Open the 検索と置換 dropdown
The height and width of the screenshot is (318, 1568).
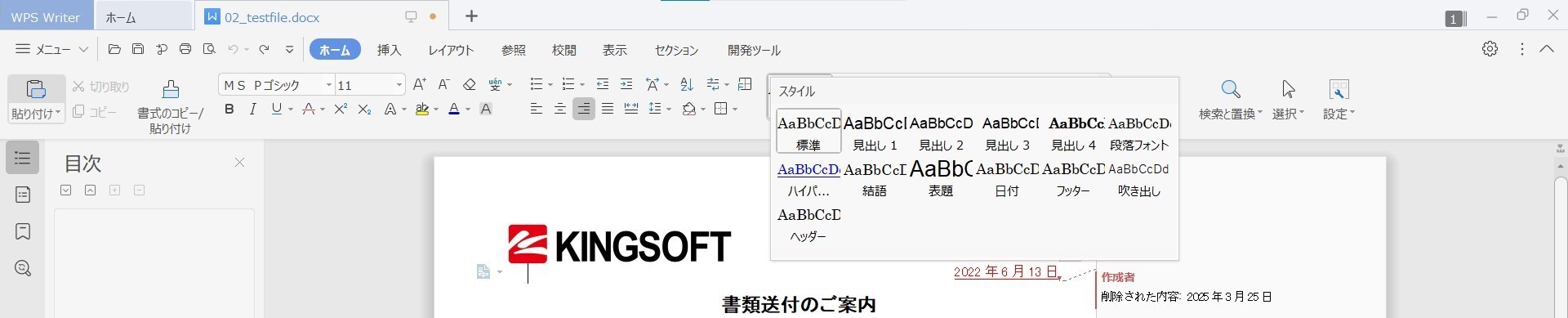[x=1231, y=114]
